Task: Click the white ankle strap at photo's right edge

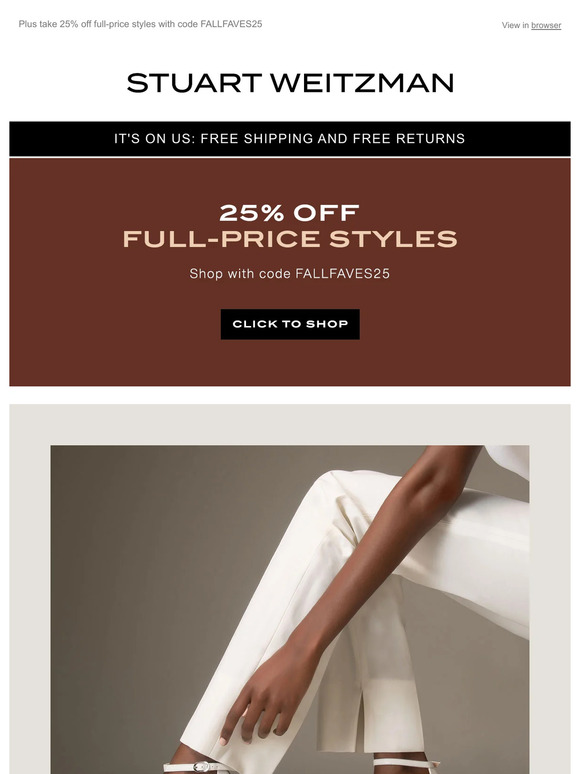Action: [405, 763]
